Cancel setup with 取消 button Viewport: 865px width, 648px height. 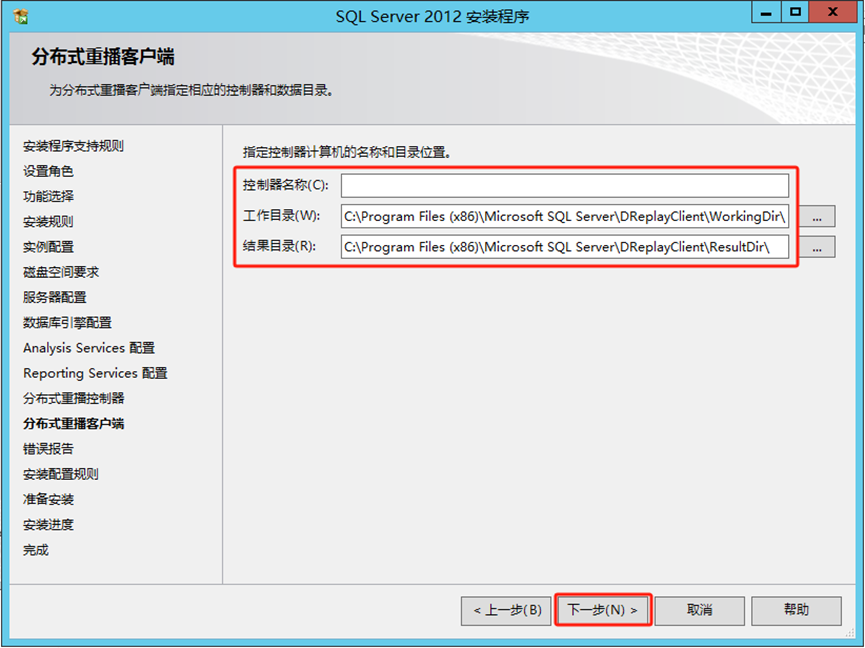tap(700, 610)
